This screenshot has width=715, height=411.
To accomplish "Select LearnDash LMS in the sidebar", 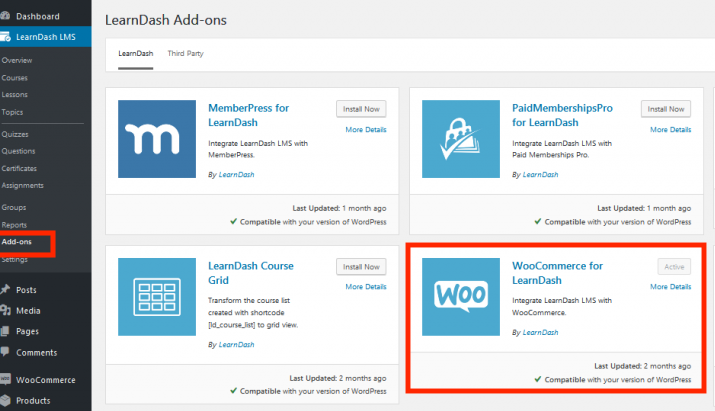I will tap(46, 36).
